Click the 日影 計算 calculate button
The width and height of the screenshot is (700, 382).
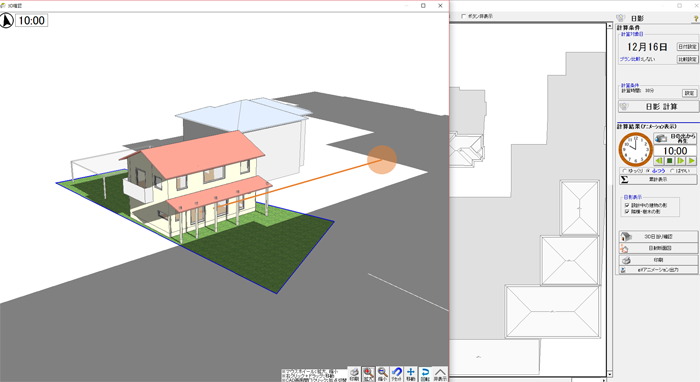click(x=658, y=107)
